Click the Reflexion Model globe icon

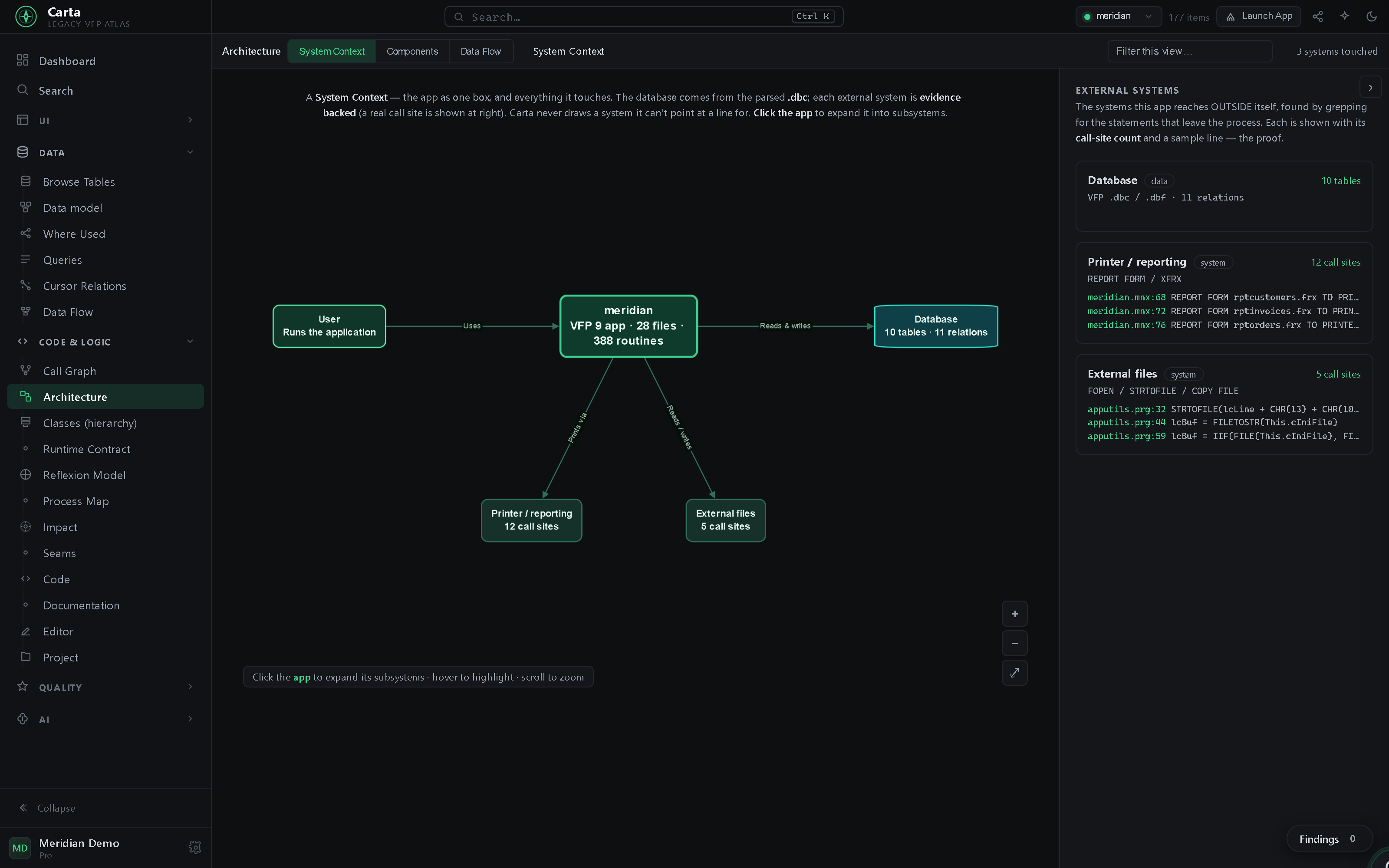(x=25, y=475)
